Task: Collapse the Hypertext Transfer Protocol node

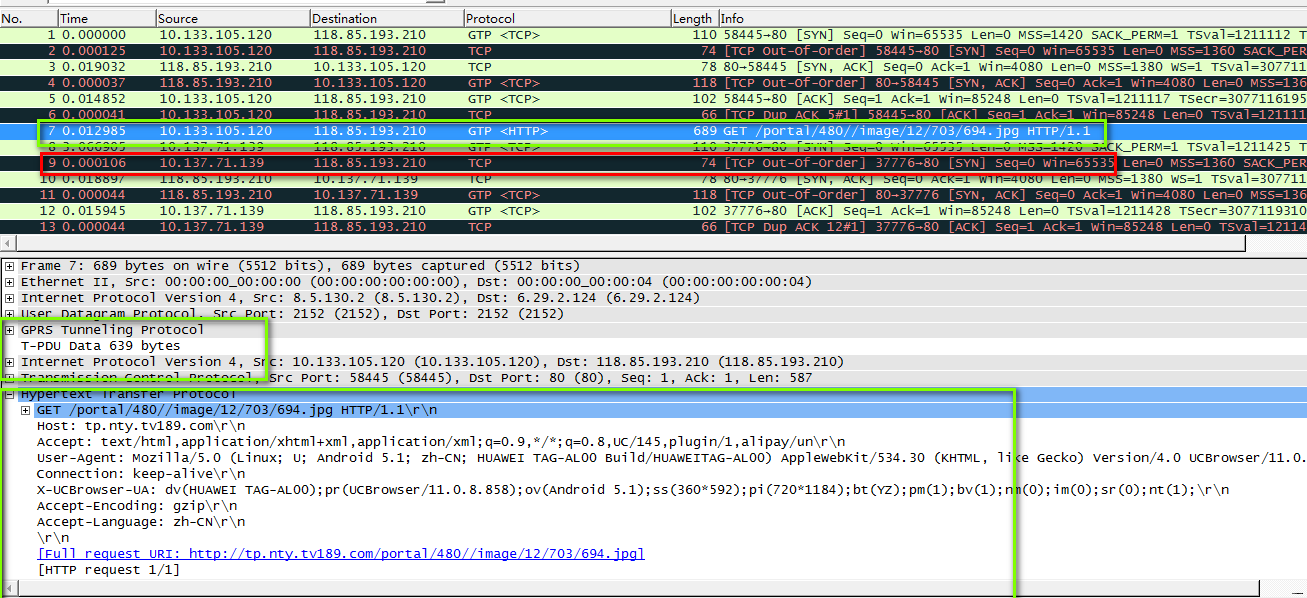Action: 10,394
